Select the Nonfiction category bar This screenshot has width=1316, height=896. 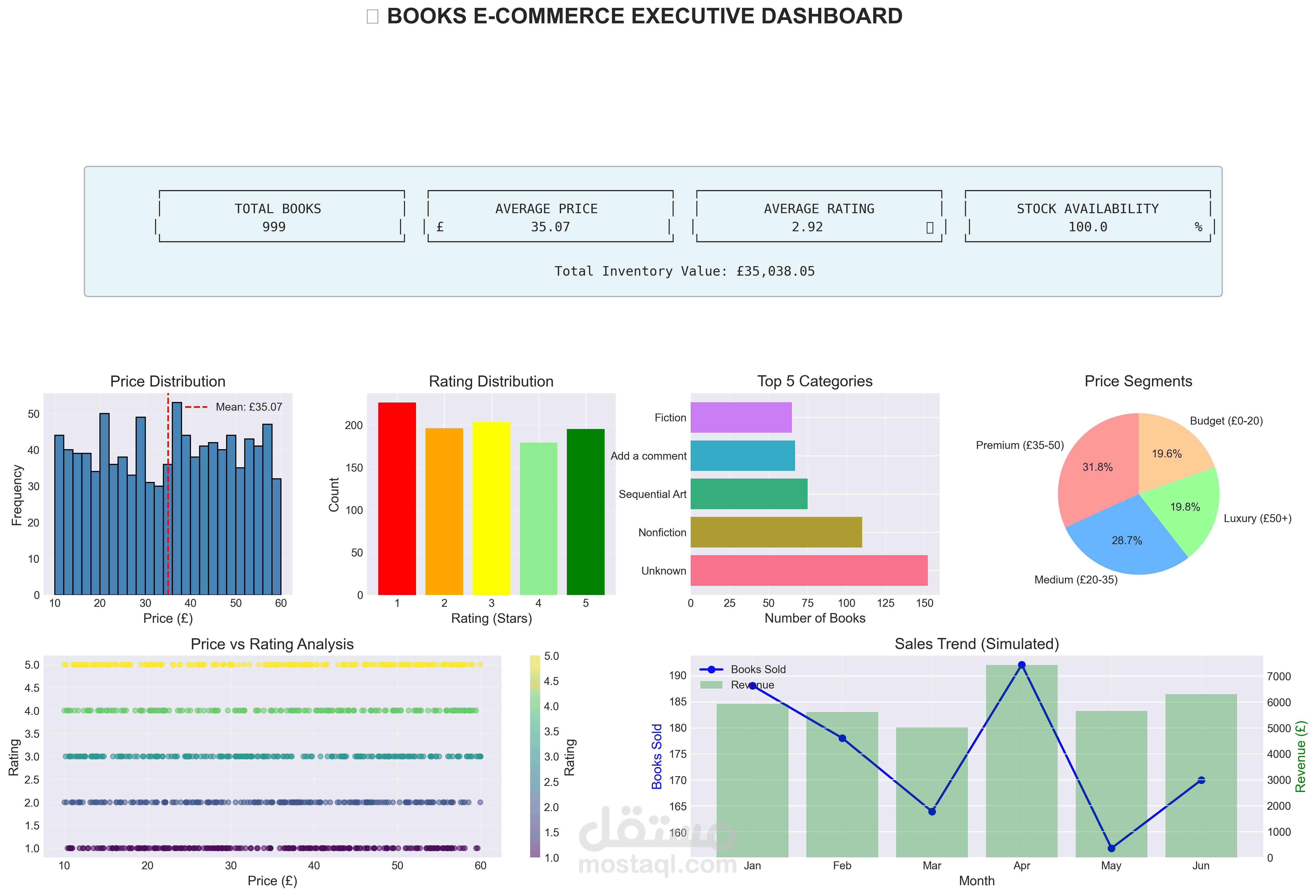(x=776, y=532)
